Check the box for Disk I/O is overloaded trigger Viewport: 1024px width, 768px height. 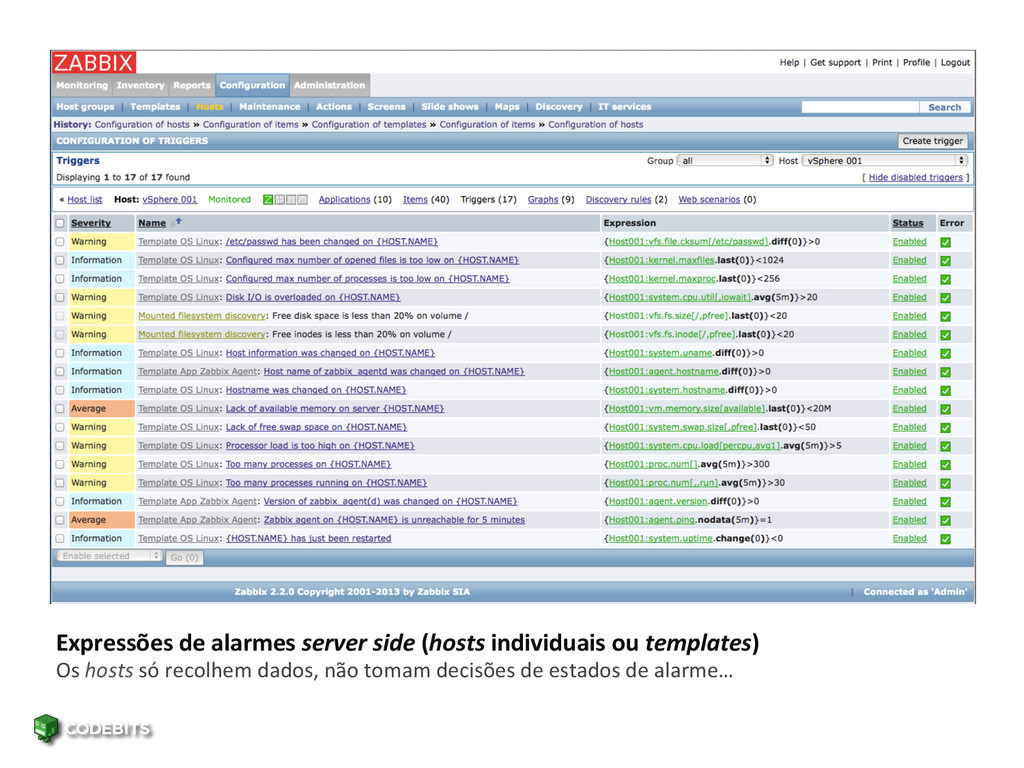pos(60,297)
